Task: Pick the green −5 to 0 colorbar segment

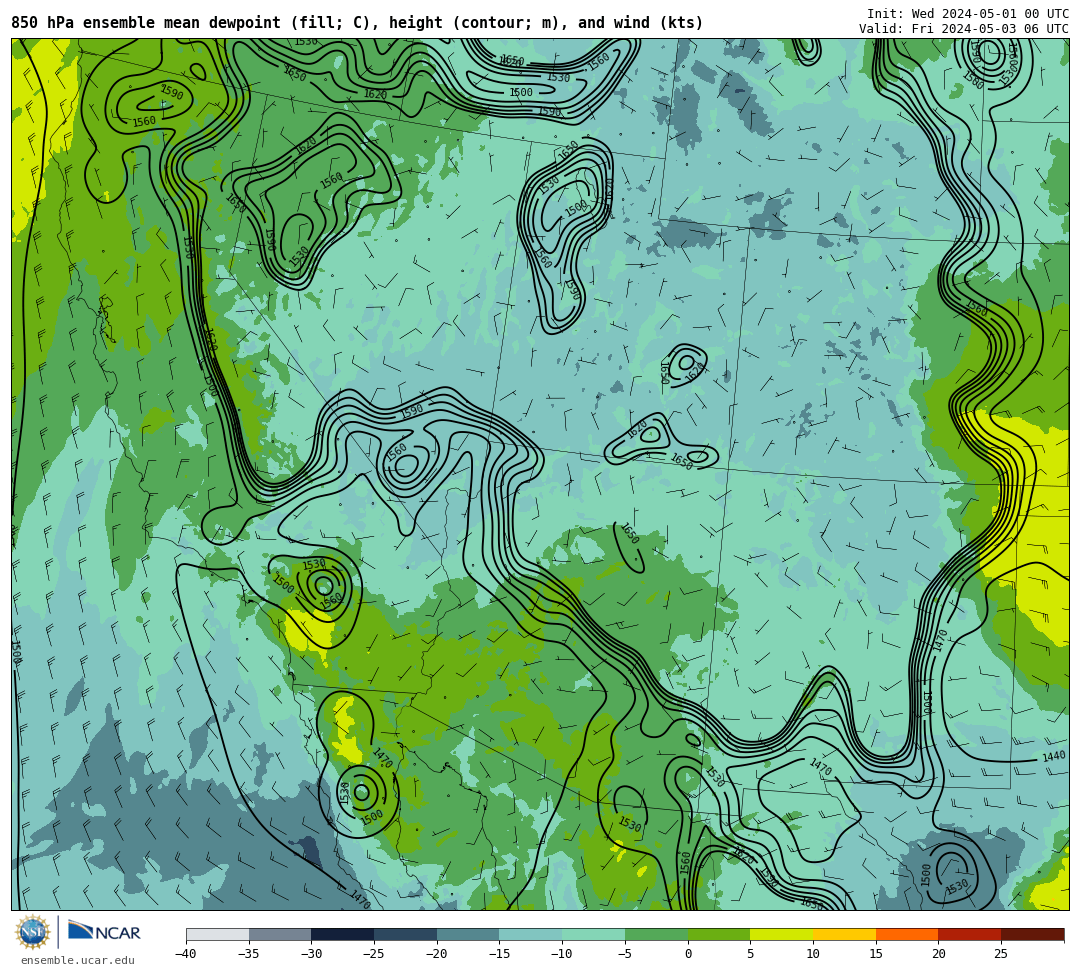Action: pyautogui.click(x=656, y=934)
